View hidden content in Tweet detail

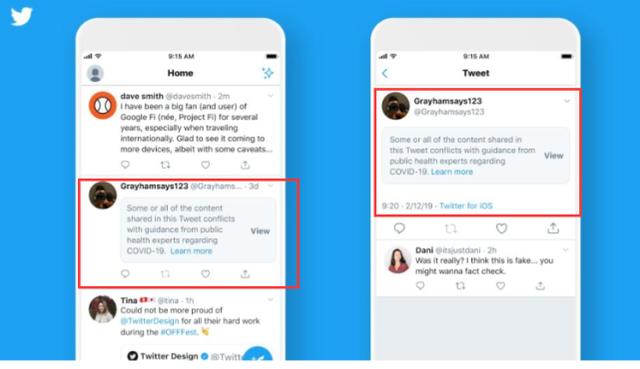click(553, 156)
